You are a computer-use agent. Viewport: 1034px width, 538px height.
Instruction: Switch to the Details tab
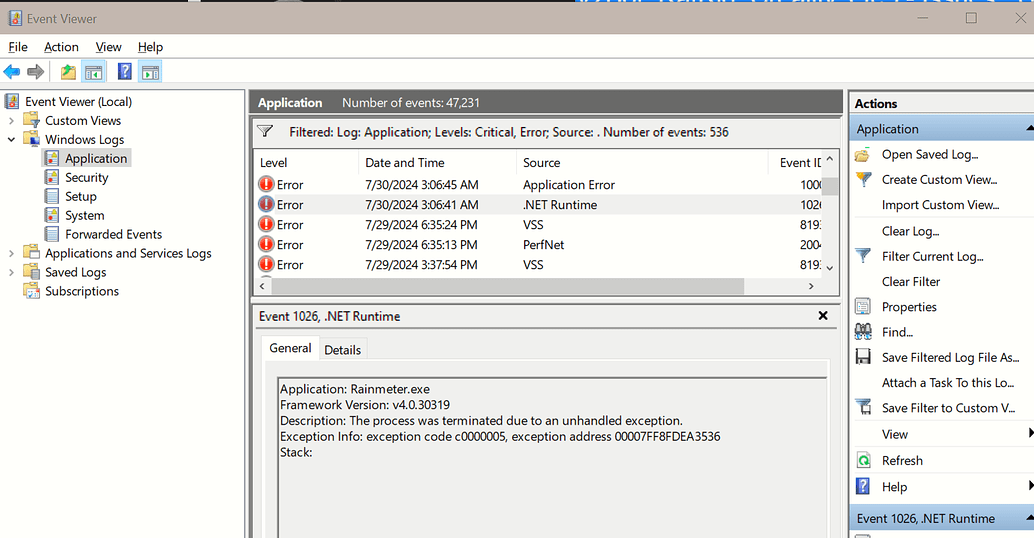(342, 350)
